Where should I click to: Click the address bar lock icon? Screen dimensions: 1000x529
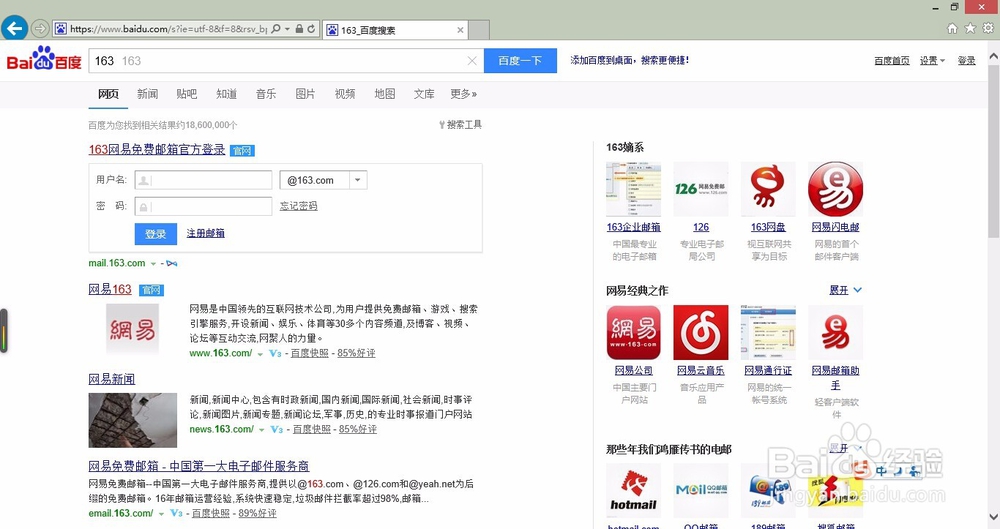coord(299,29)
